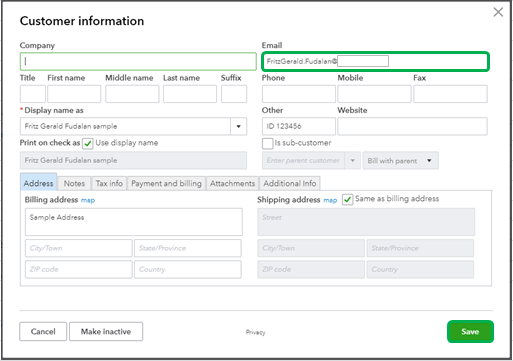Select the Last name field
The image size is (513, 361).
[x=190, y=94]
